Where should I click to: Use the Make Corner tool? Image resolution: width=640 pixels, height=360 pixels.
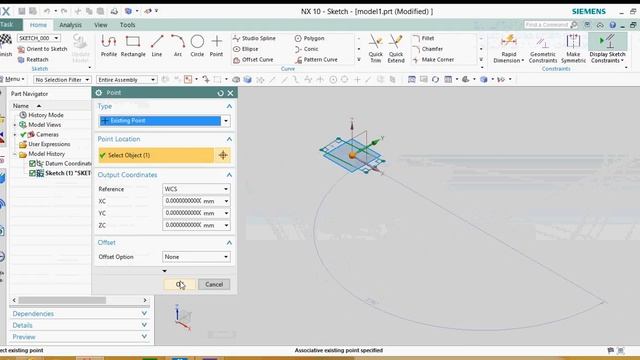pos(433,60)
